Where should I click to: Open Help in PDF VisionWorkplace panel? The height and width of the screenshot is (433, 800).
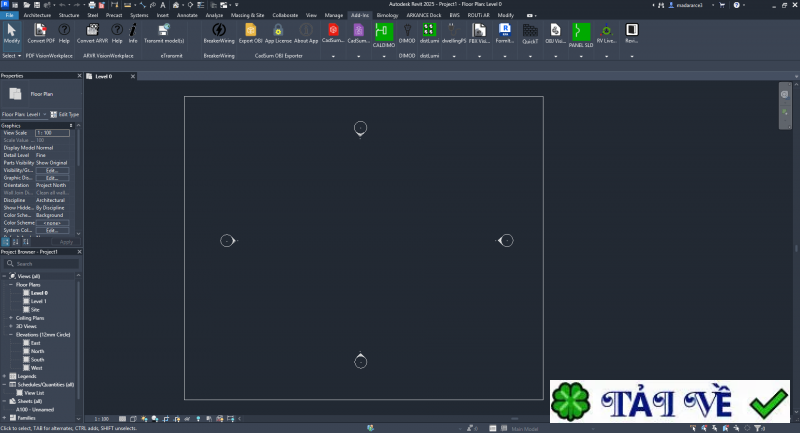coord(64,33)
